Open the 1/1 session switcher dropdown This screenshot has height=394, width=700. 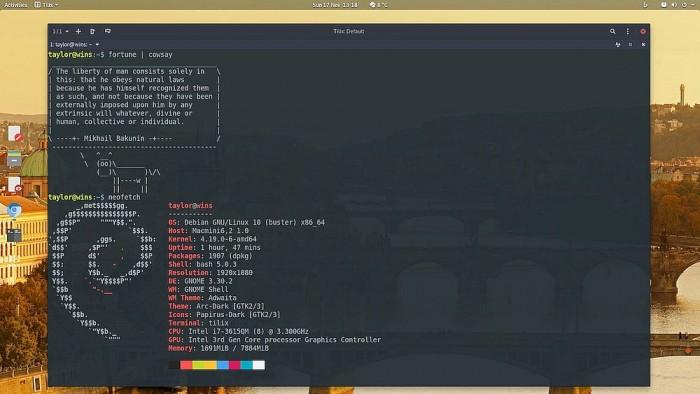(61, 31)
